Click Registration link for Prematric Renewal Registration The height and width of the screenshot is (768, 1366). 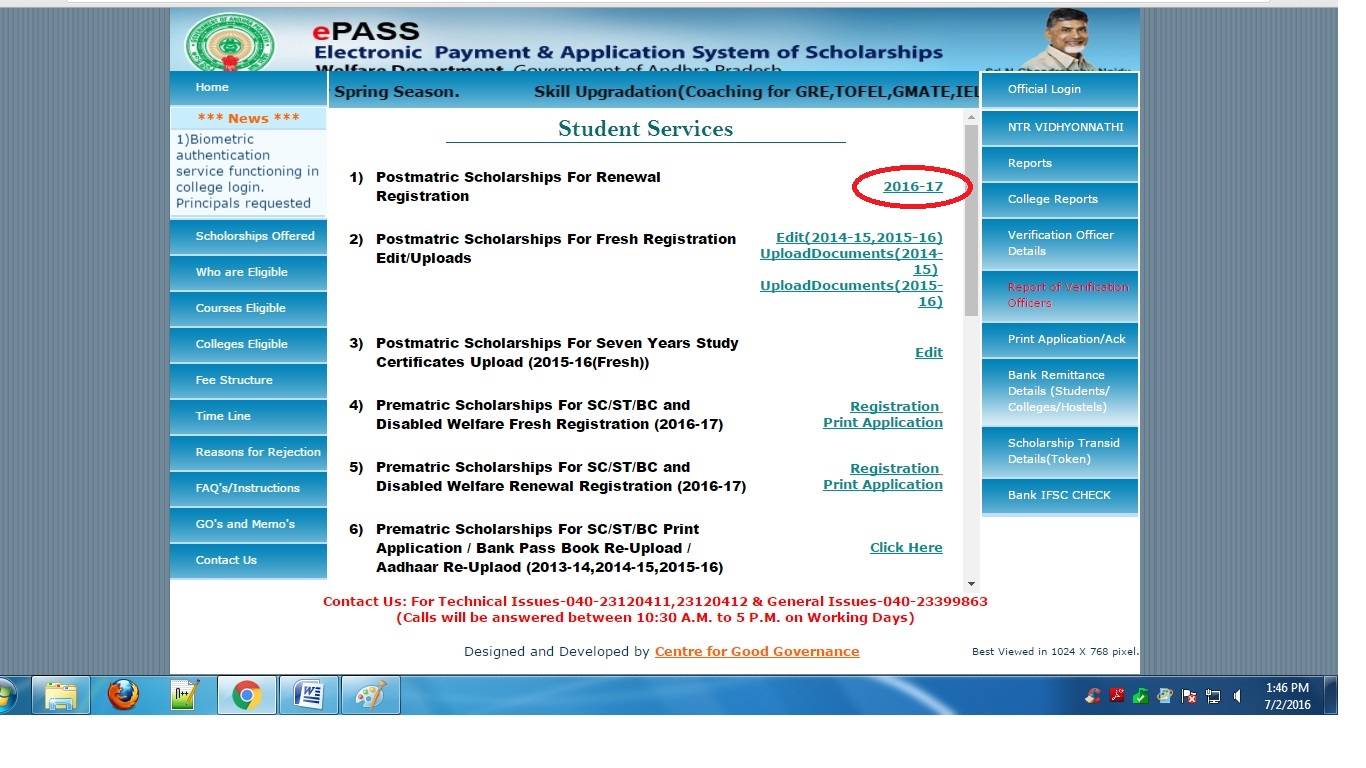pos(895,469)
